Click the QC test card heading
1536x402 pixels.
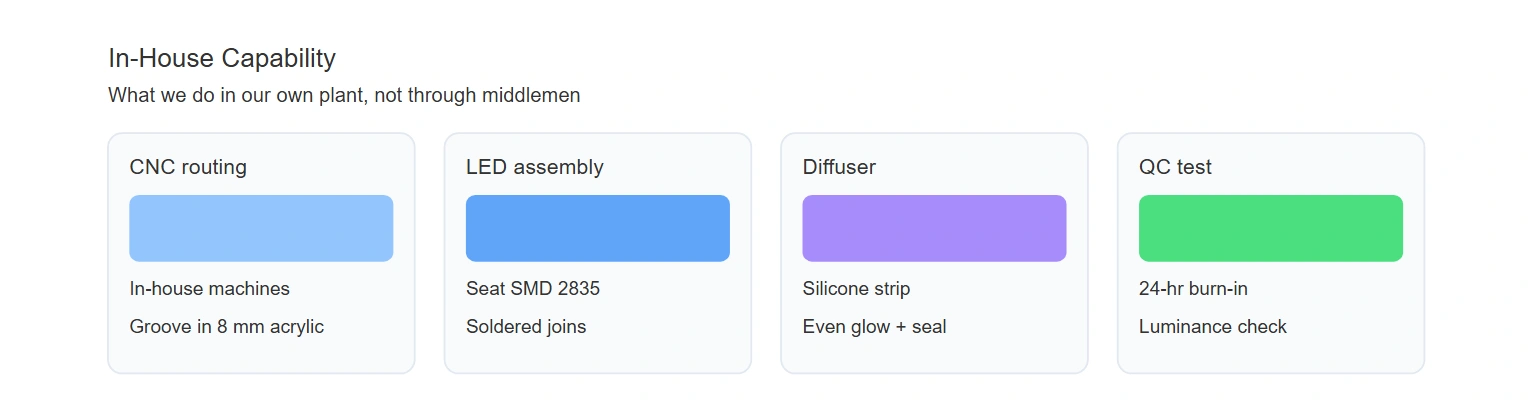[x=1175, y=167]
